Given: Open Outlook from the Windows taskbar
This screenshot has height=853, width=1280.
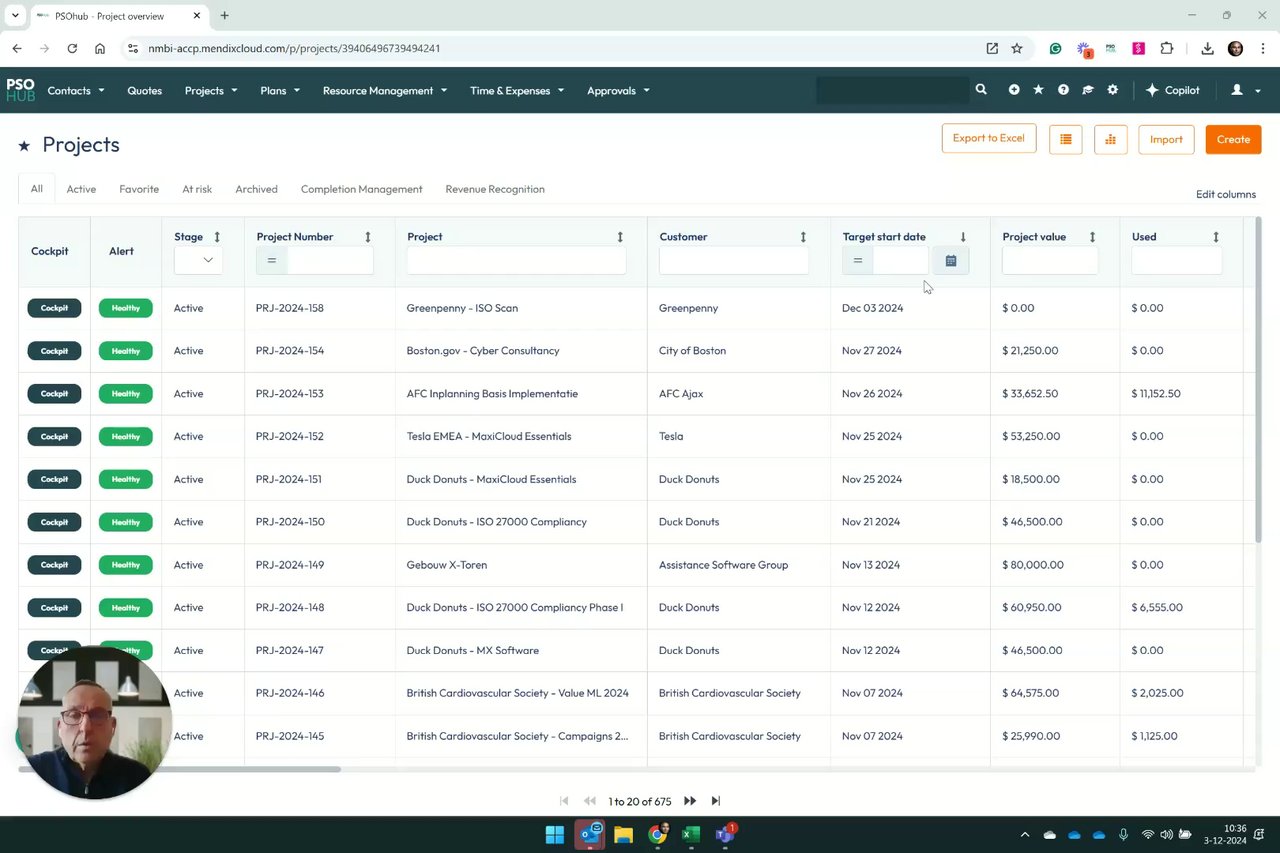Looking at the screenshot, I should pos(589,834).
